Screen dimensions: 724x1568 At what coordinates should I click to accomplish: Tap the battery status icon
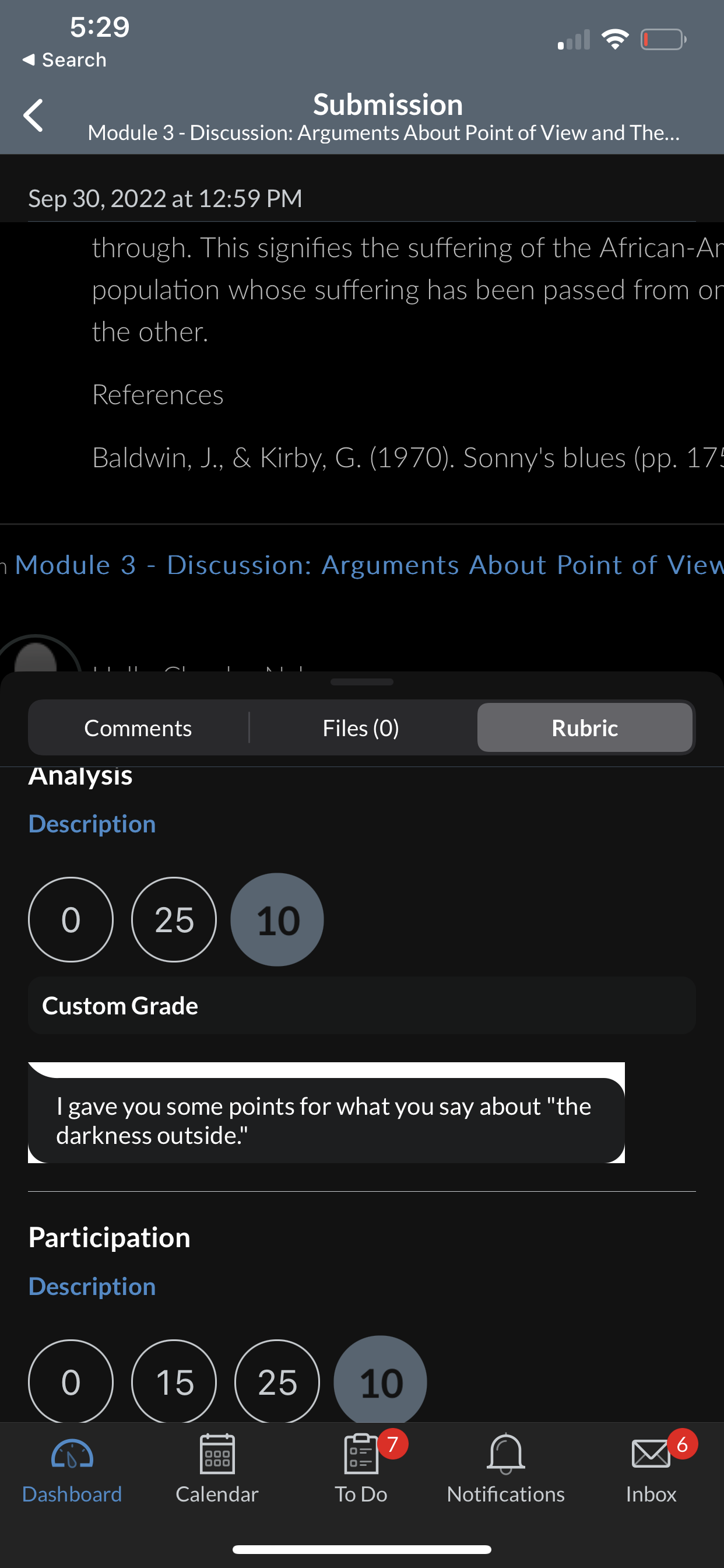point(663,40)
